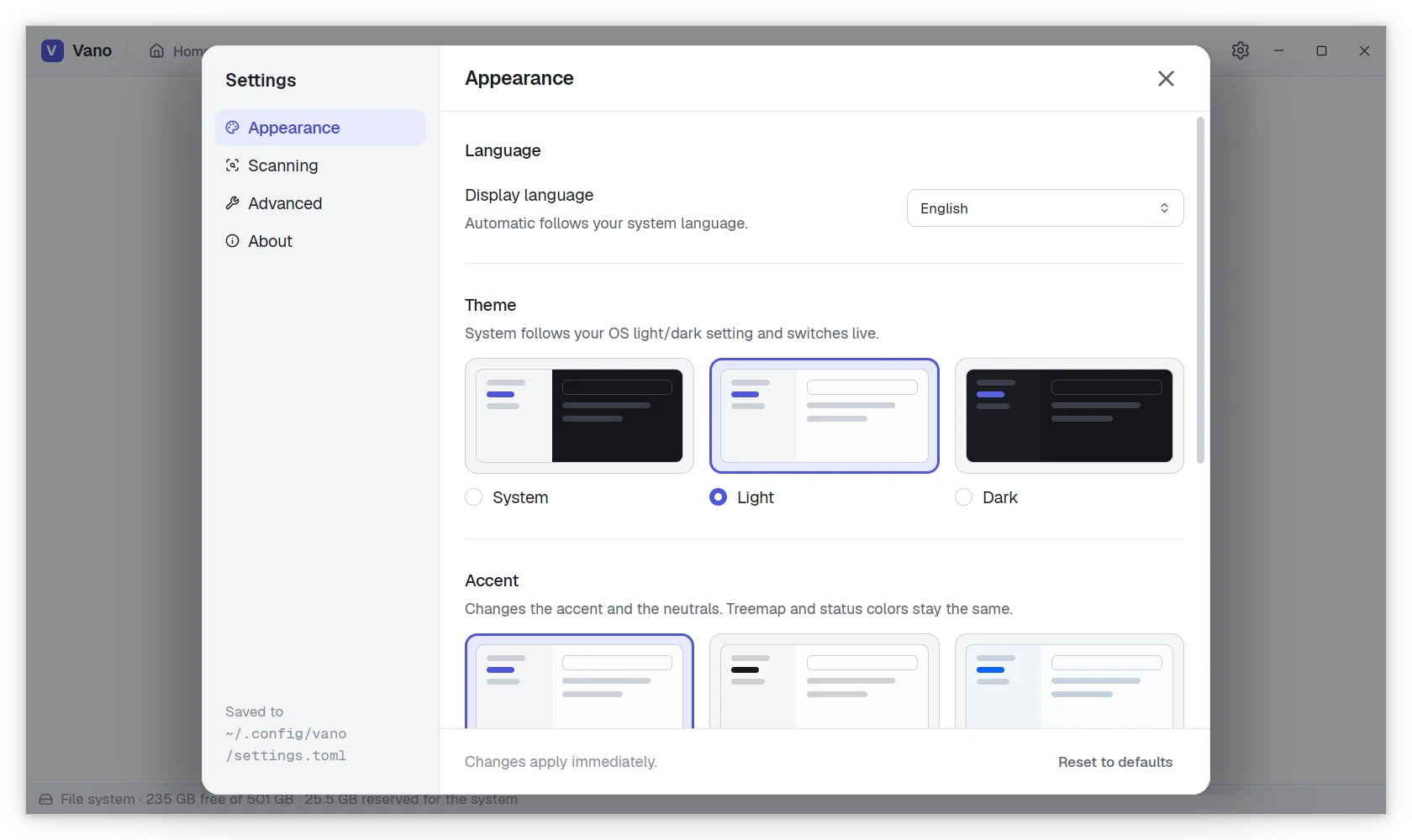1412x840 pixels.
Task: Click the Home icon in the title bar
Action: click(156, 50)
